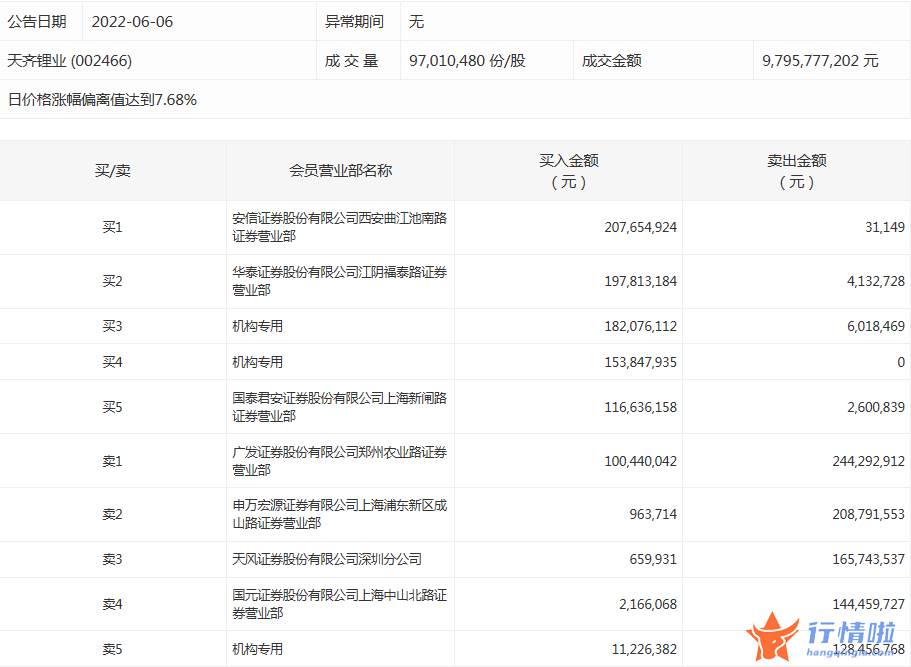
Task: Select the 买3 row label
Action: tap(113, 326)
